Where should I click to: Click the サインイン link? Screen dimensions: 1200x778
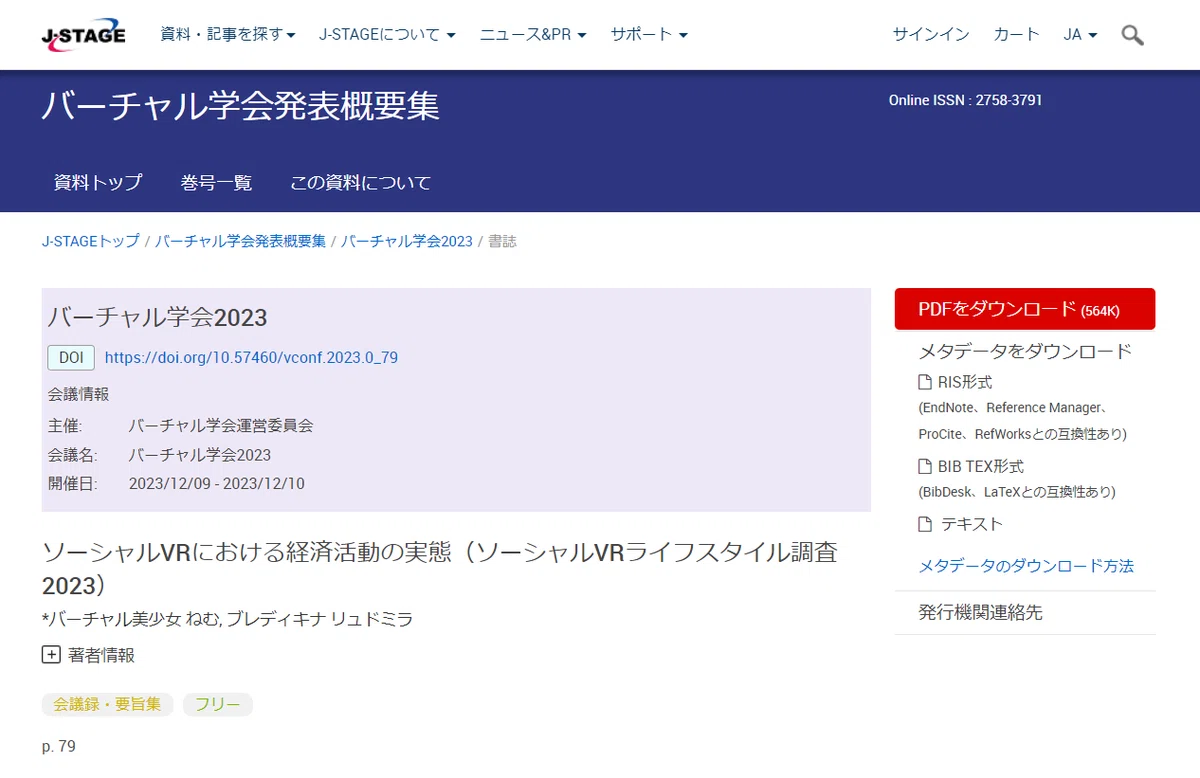(931, 35)
